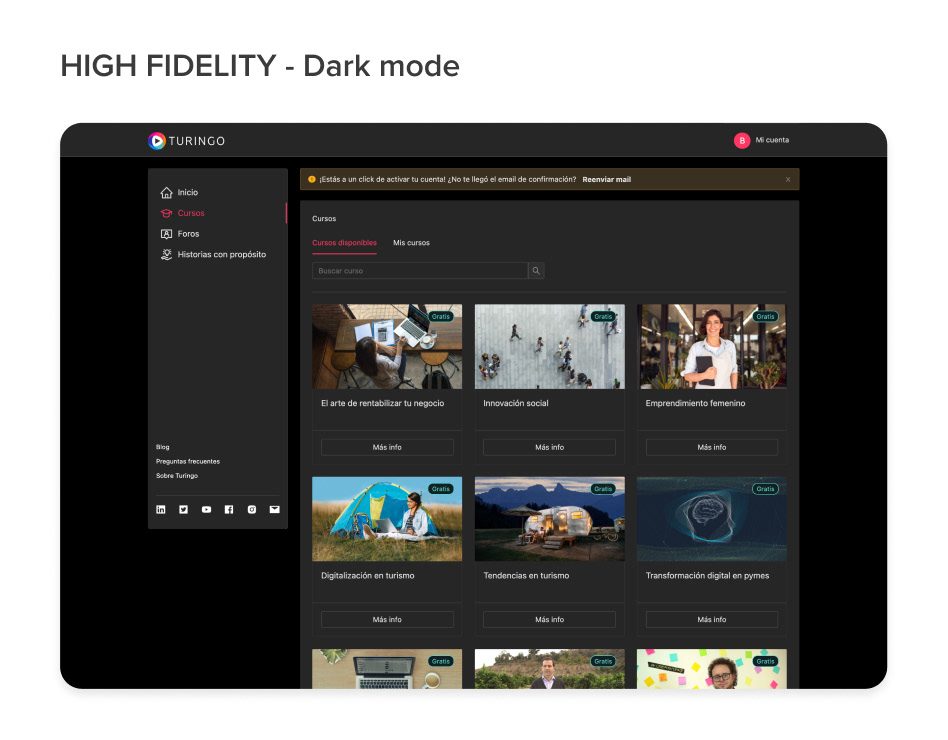This screenshot has width=948, height=740.
Task: Open the Foros sidebar icon
Action: (x=166, y=234)
